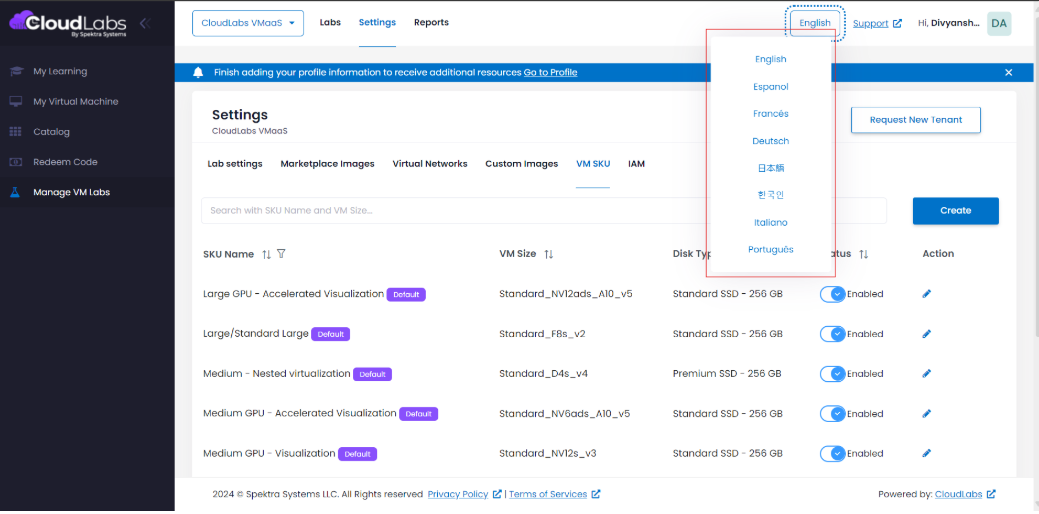Edit Large GPU - Accelerated Visualization SKU
Screen dimensions: 1039x514
click(x=926, y=293)
